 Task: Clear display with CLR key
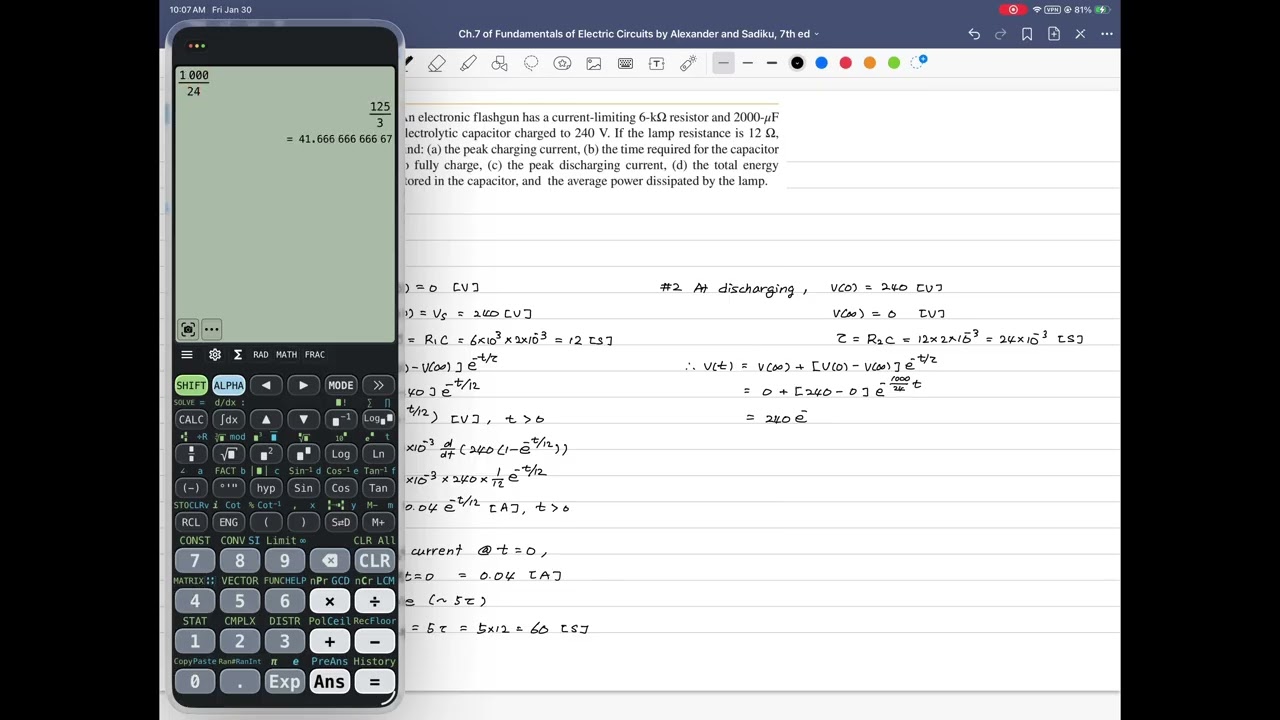pyautogui.click(x=374, y=561)
